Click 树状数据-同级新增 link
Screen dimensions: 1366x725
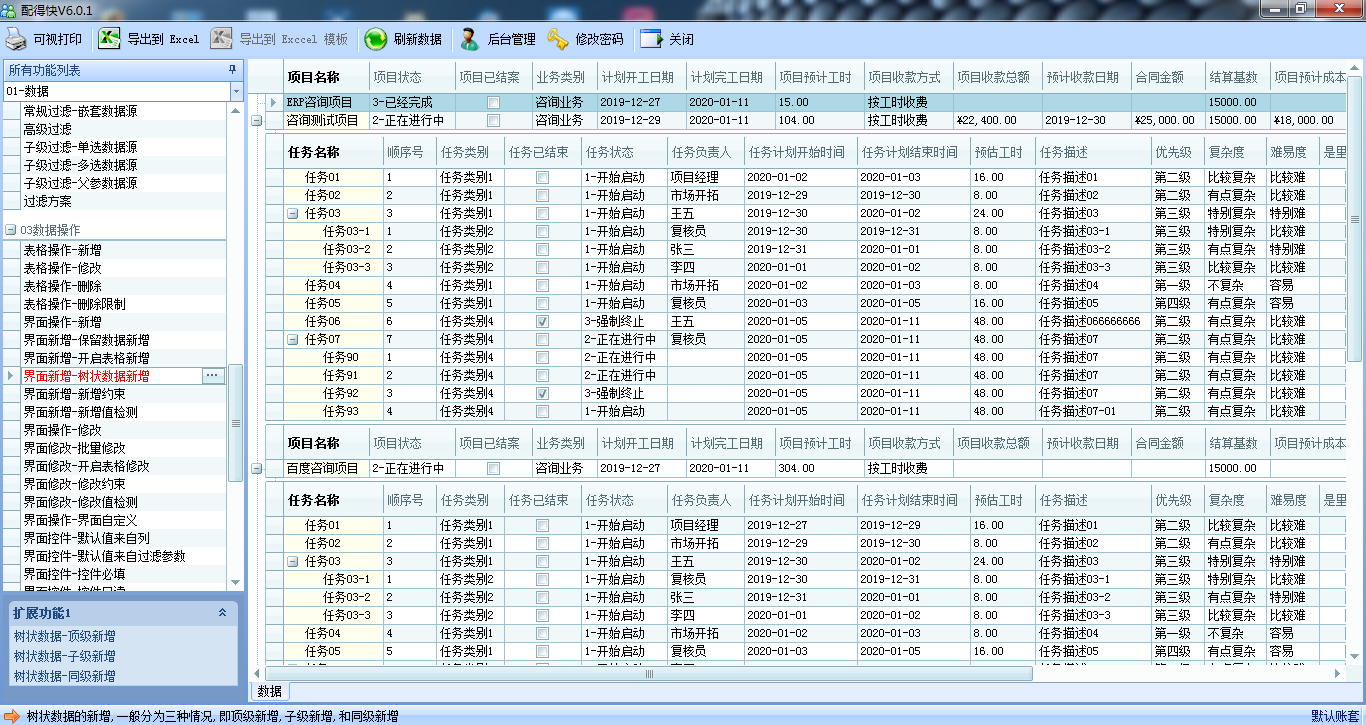(64, 676)
